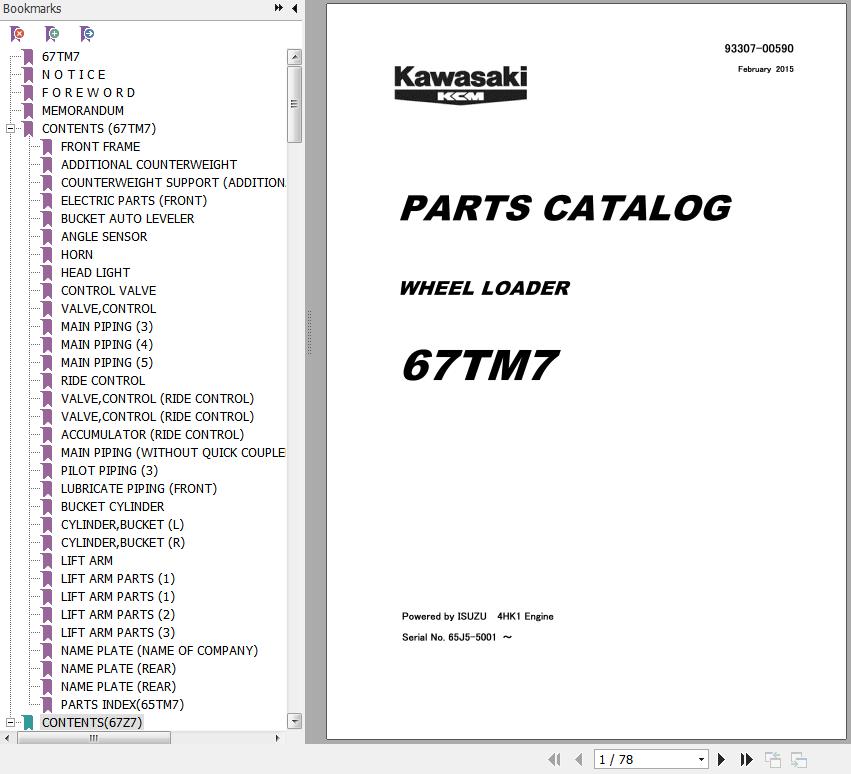The width and height of the screenshot is (851, 774).
Task: Open the ELECTRIC PARTS (FRONT) bookmark
Action: point(134,200)
